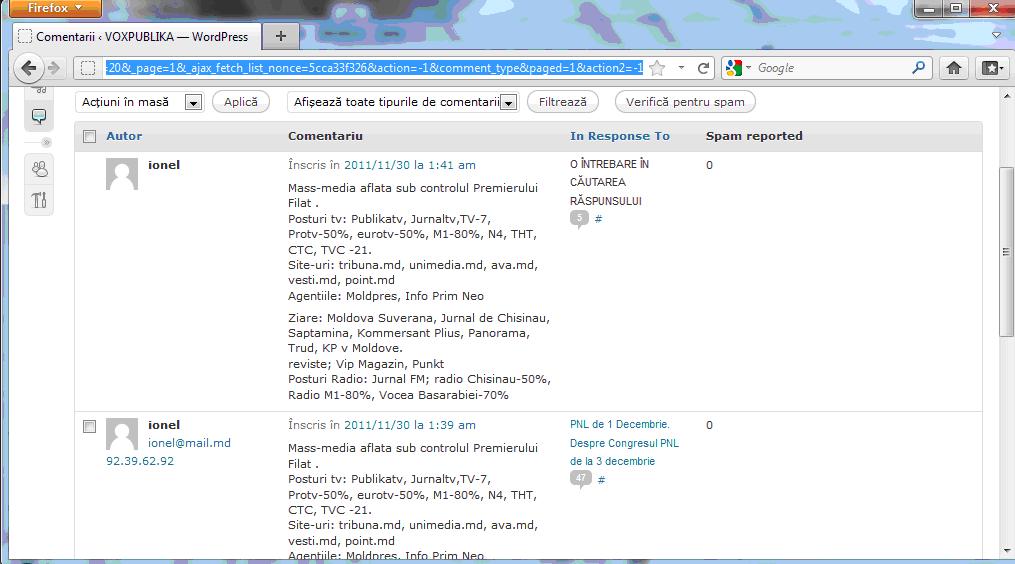
Task: Go back with the browser back arrow
Action: tap(28, 67)
